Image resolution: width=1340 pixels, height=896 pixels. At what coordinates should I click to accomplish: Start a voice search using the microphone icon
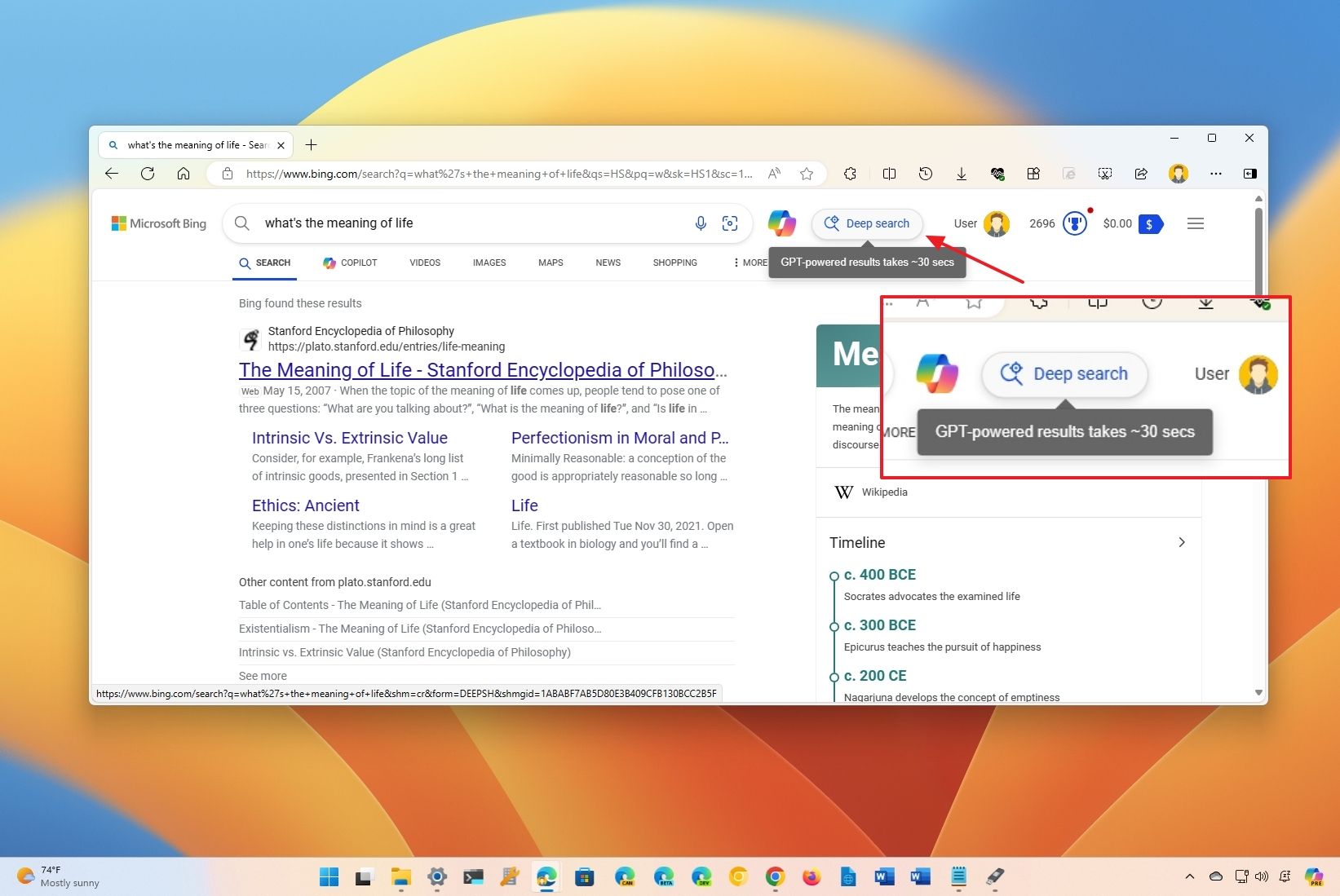pyautogui.click(x=700, y=223)
